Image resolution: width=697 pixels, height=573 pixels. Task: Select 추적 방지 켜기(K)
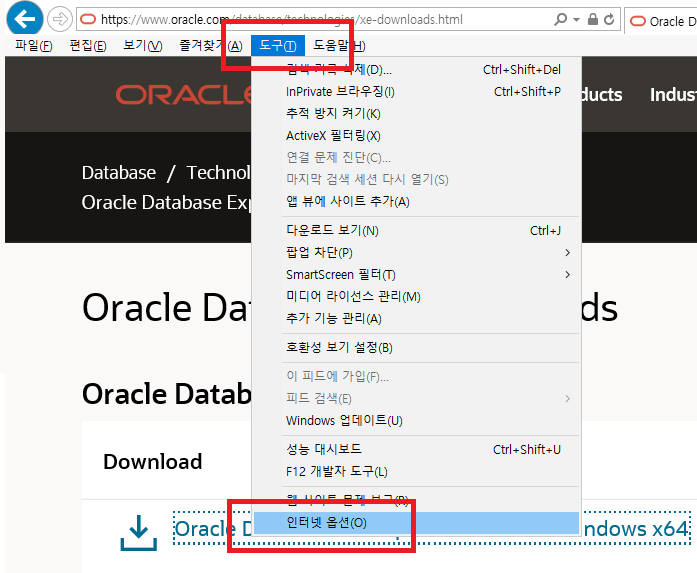pos(417,113)
